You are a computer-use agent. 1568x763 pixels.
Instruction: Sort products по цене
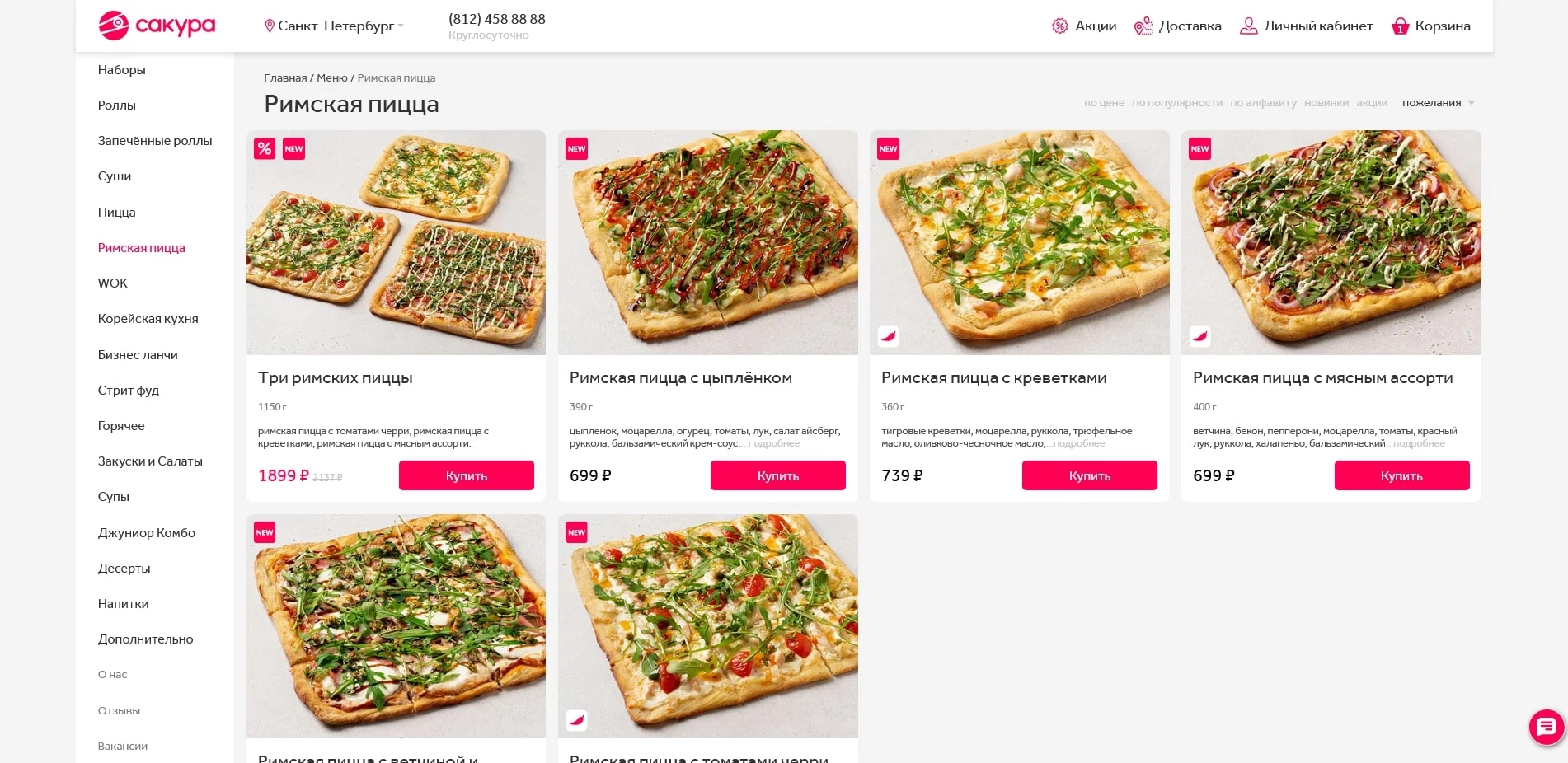(x=1104, y=103)
